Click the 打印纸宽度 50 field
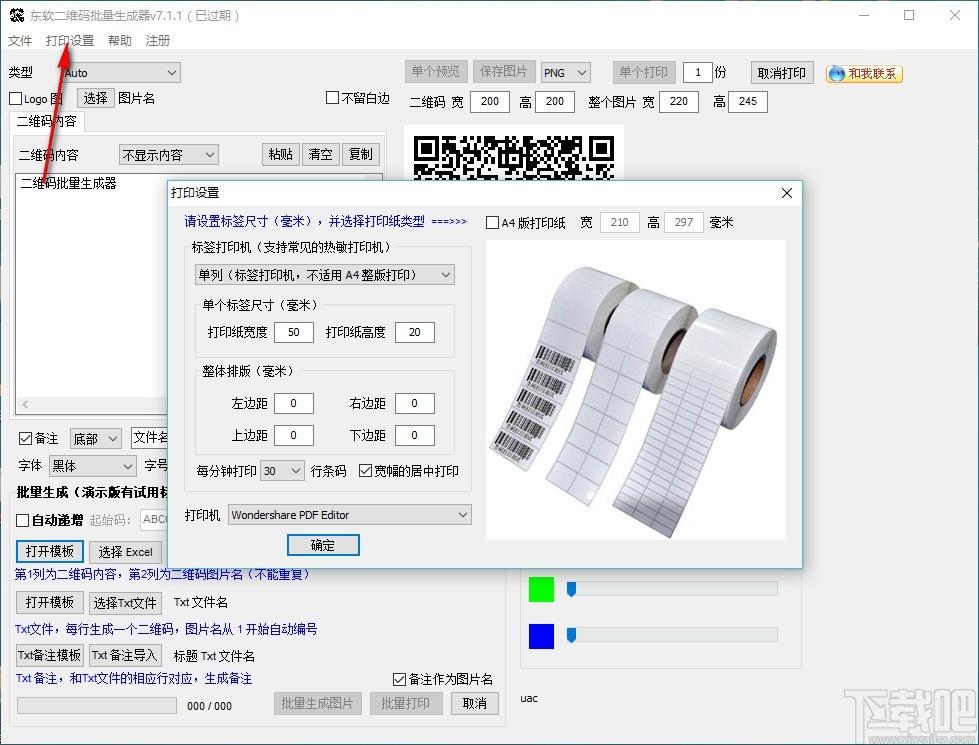979x745 pixels. [x=293, y=332]
